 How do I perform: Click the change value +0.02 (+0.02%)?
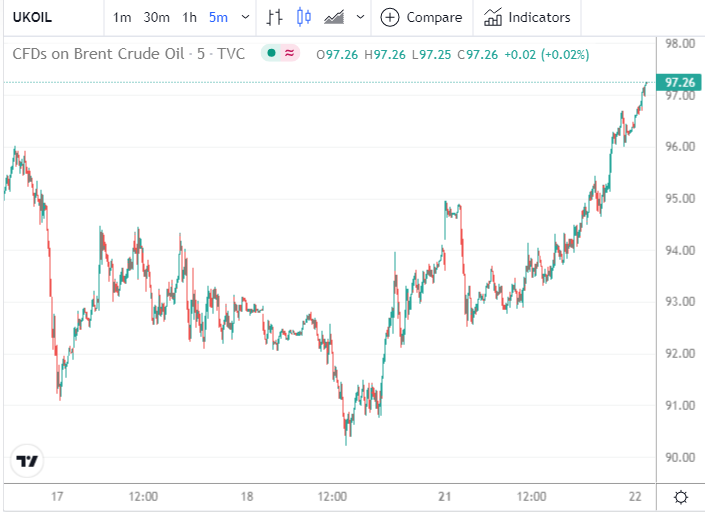tap(547, 55)
